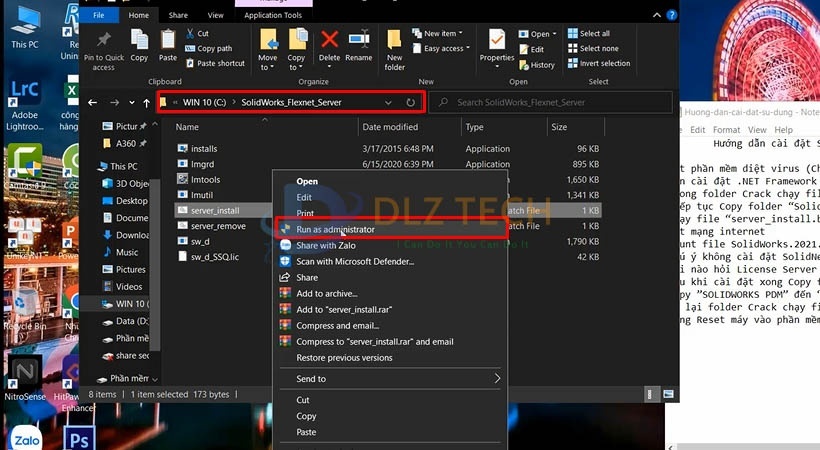
Task: Sort by Date modified column
Action: tap(390, 127)
